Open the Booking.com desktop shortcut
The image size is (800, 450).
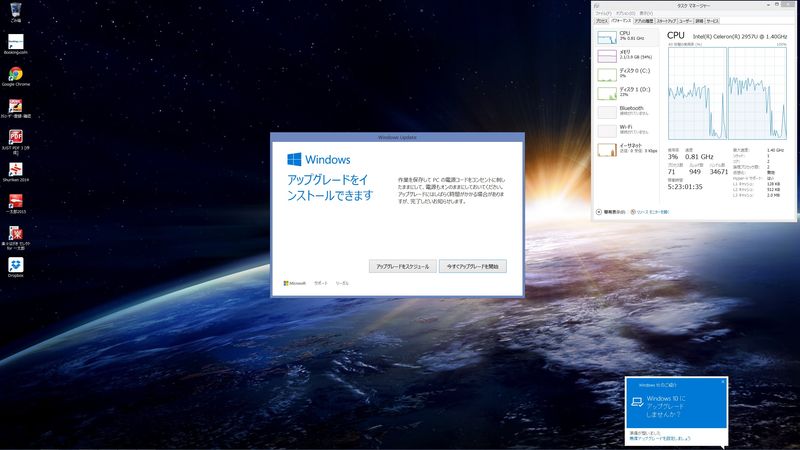pyautogui.click(x=16, y=44)
